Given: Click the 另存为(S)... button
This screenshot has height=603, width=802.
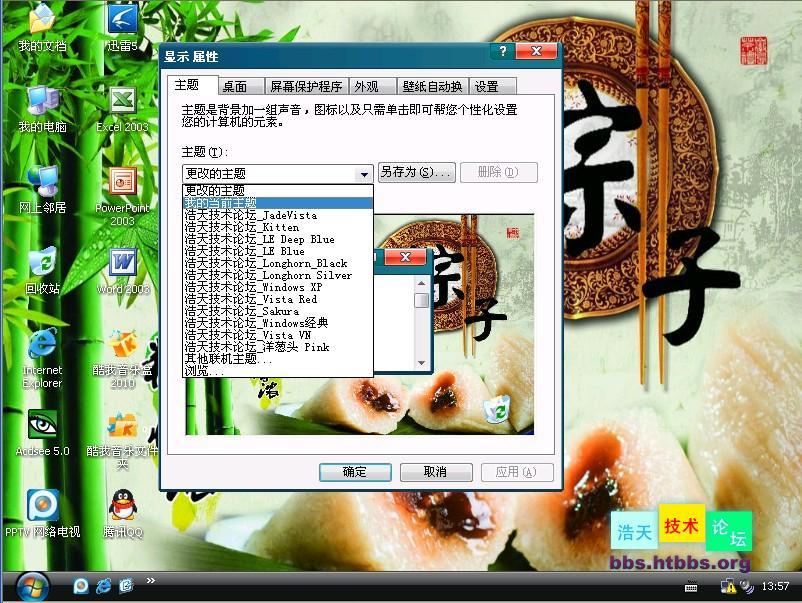Looking at the screenshot, I should coord(416,172).
